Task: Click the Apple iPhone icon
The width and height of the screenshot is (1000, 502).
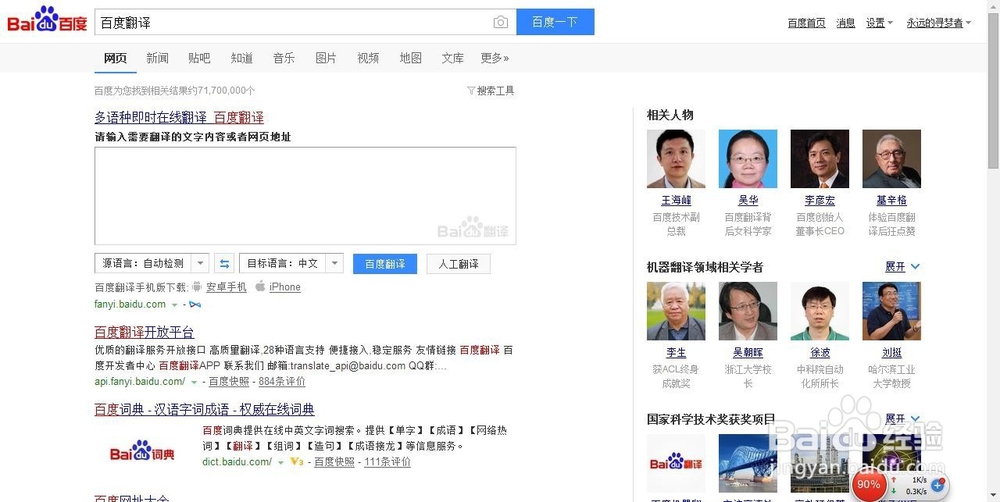Action: (260, 286)
